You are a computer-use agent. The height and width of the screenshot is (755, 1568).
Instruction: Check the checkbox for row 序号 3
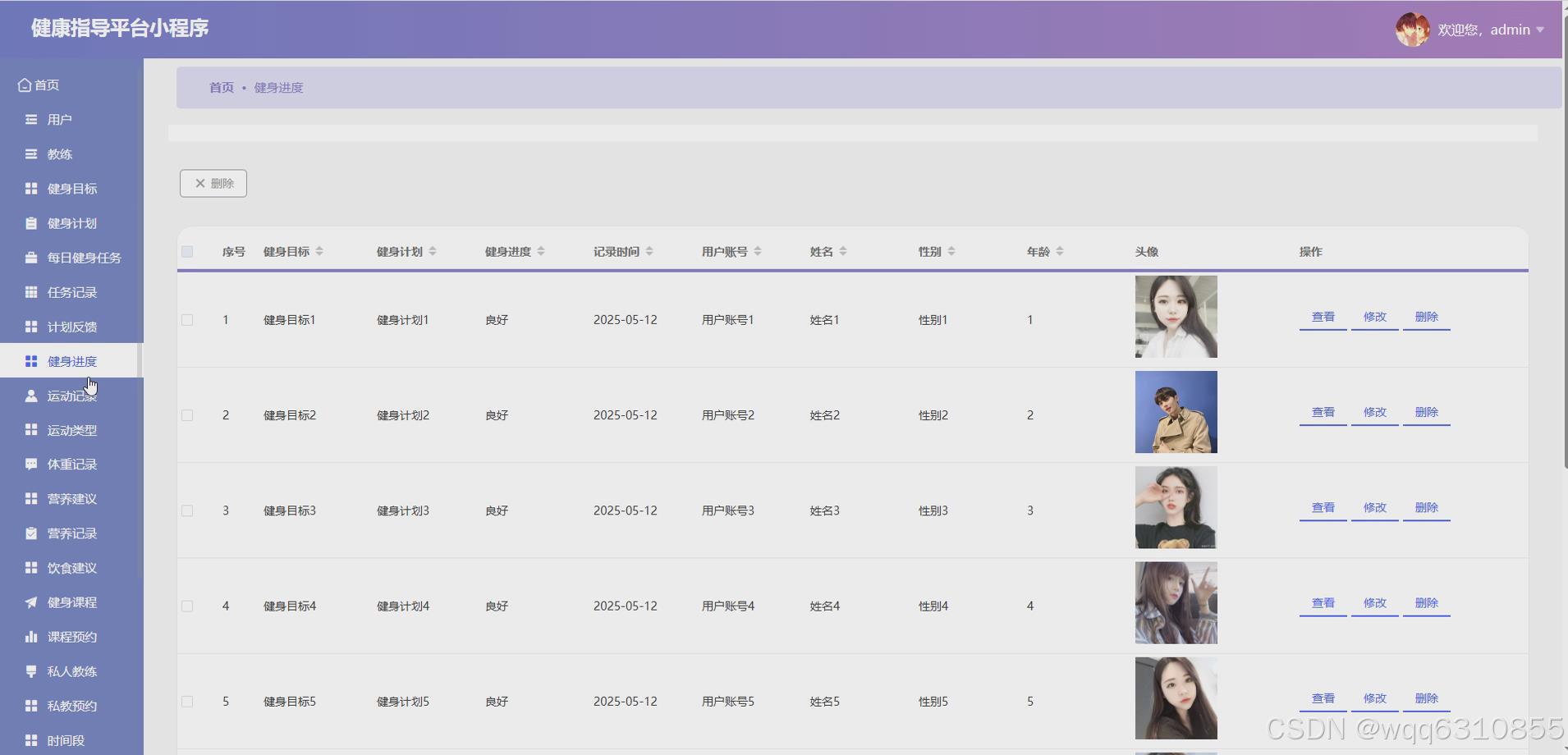click(186, 510)
